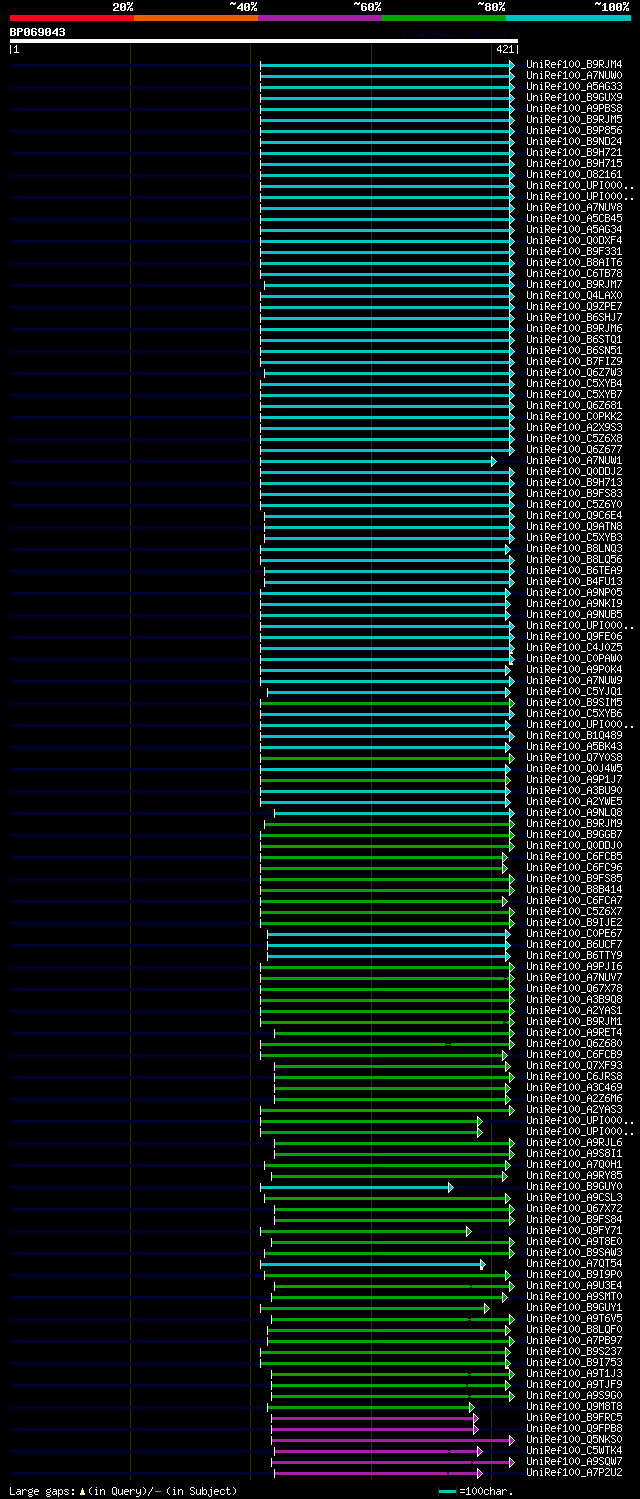Viewport: 640px width, 1499px height.
Task: Select the UniRef100_Q6Z7W3 label
Action: tap(574, 372)
